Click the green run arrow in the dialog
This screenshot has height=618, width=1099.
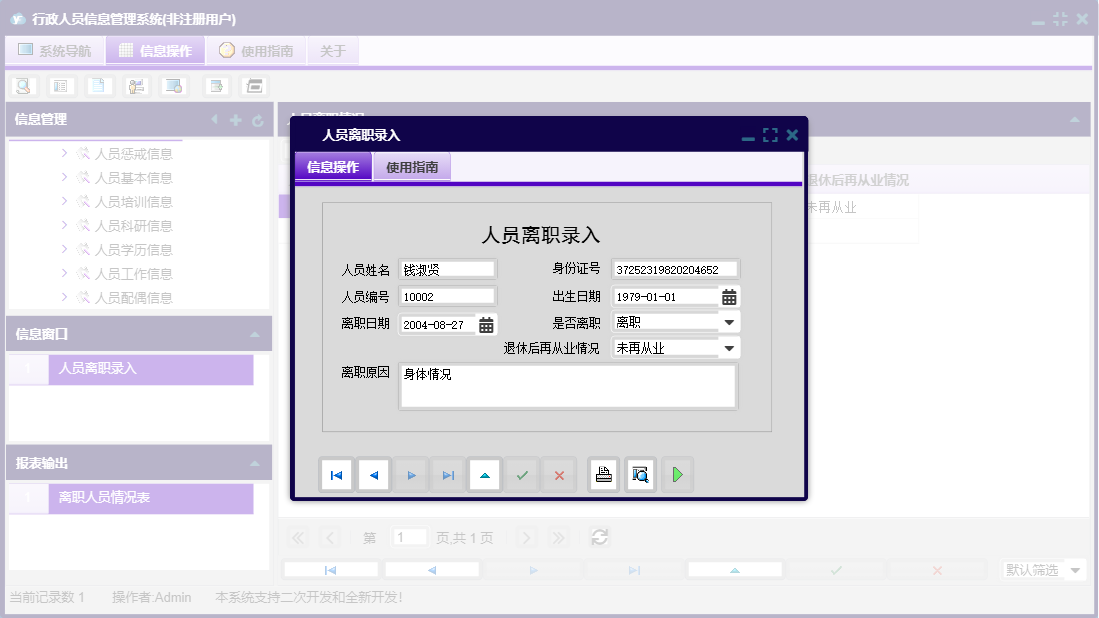click(x=677, y=474)
